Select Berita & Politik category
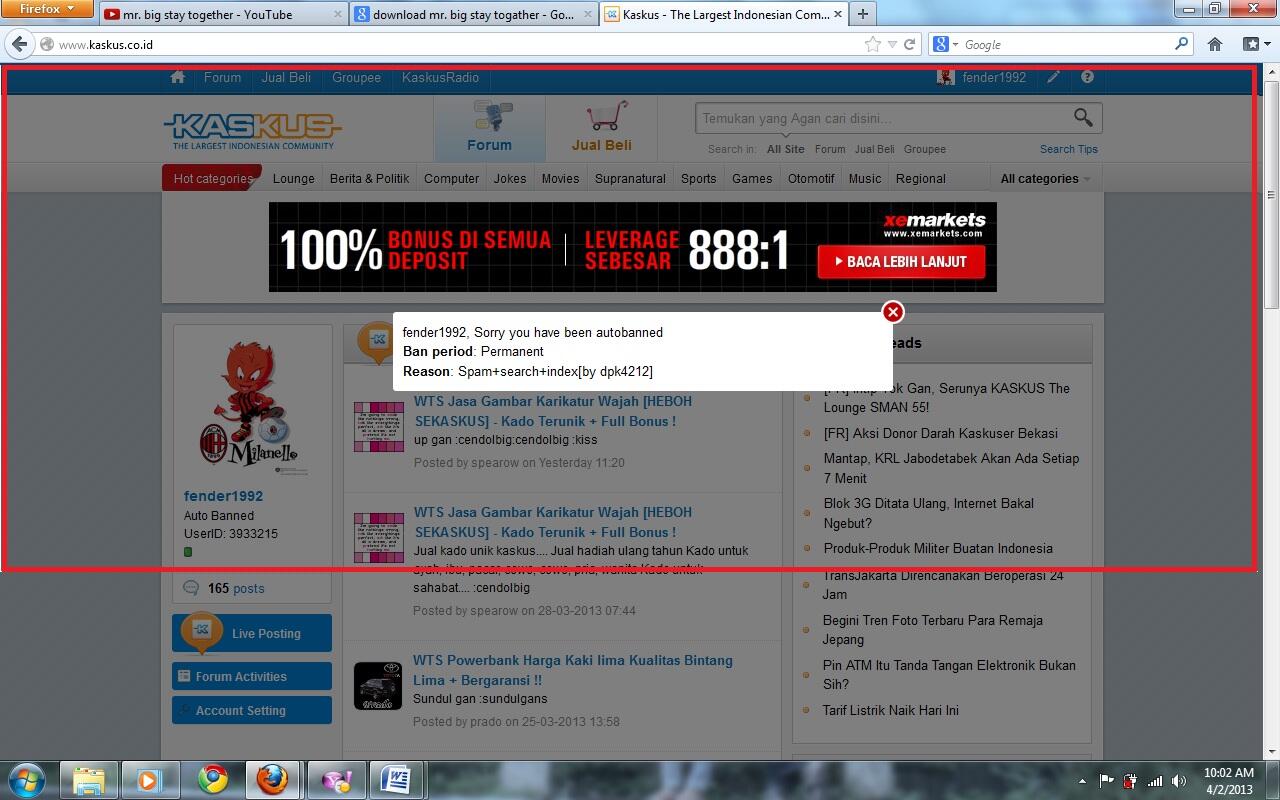Viewport: 1280px width, 800px height. click(x=370, y=178)
